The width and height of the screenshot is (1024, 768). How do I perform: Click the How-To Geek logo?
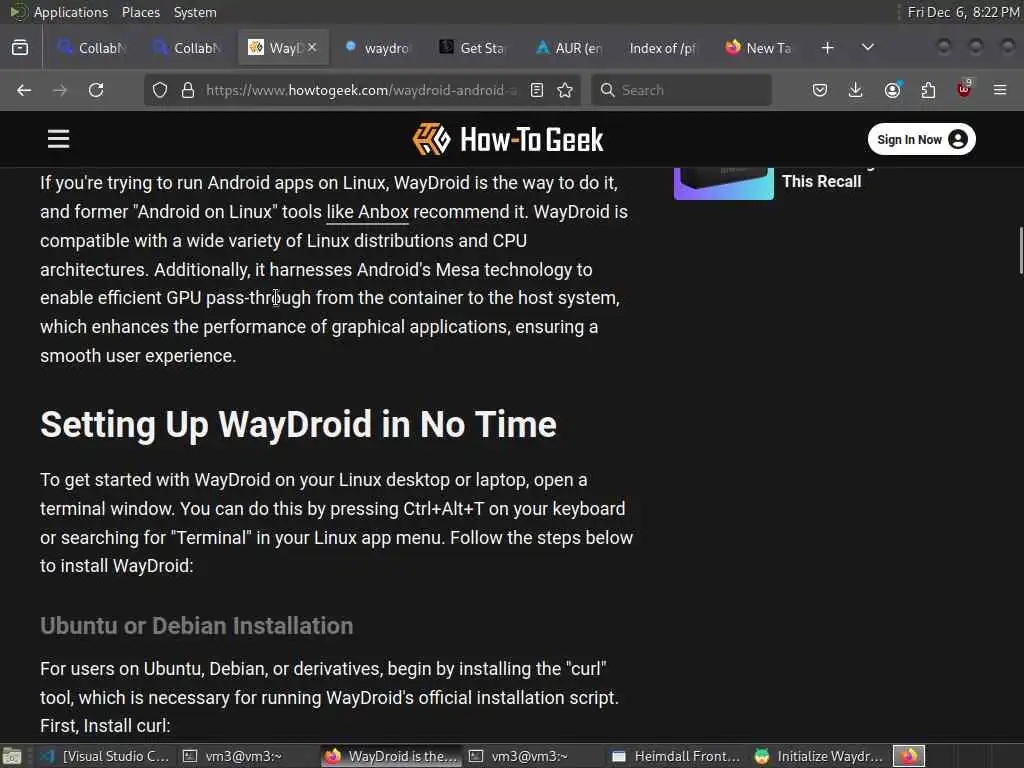[x=508, y=139]
